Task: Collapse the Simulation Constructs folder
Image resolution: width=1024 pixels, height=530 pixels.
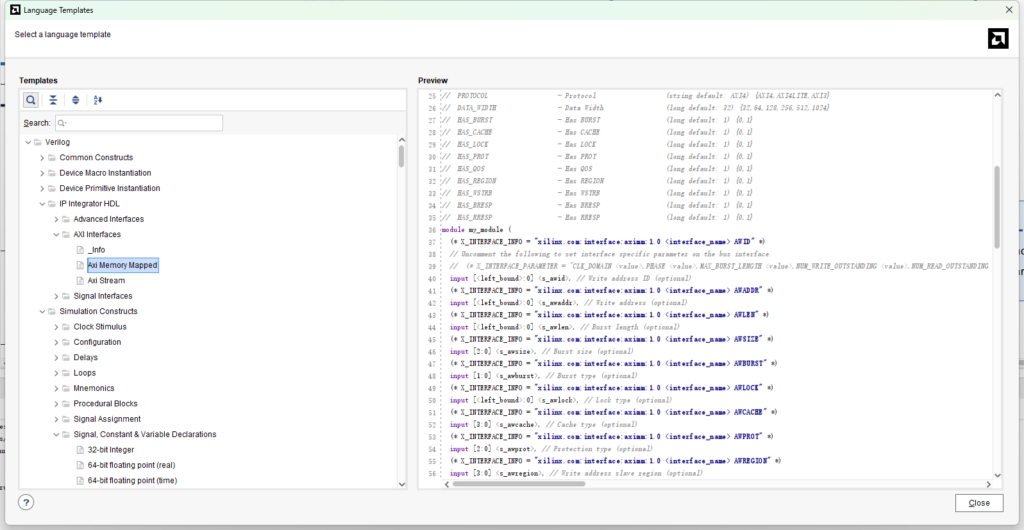Action: click(x=42, y=311)
